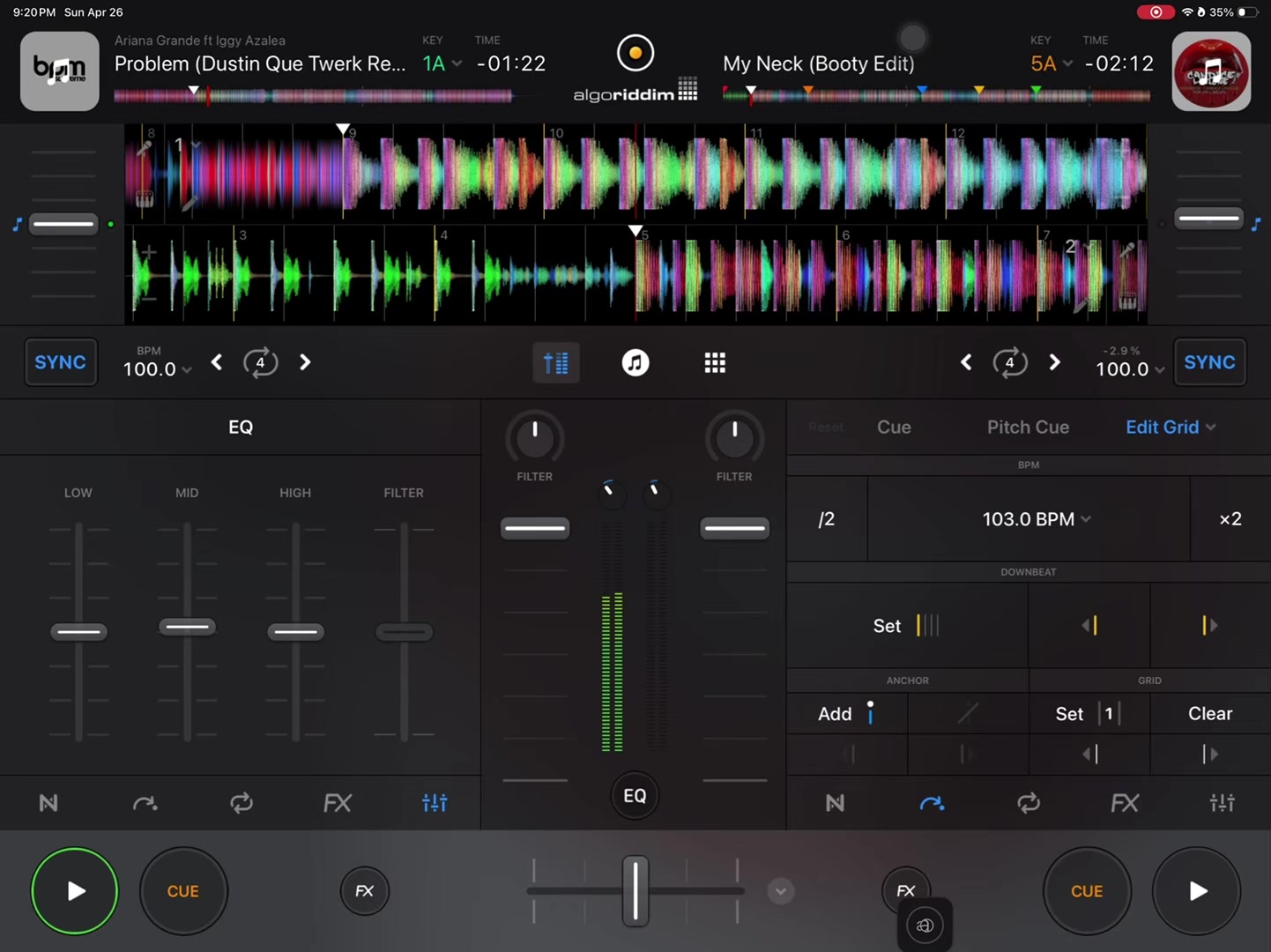
Task: Double deck 1 loop length
Action: click(x=305, y=362)
